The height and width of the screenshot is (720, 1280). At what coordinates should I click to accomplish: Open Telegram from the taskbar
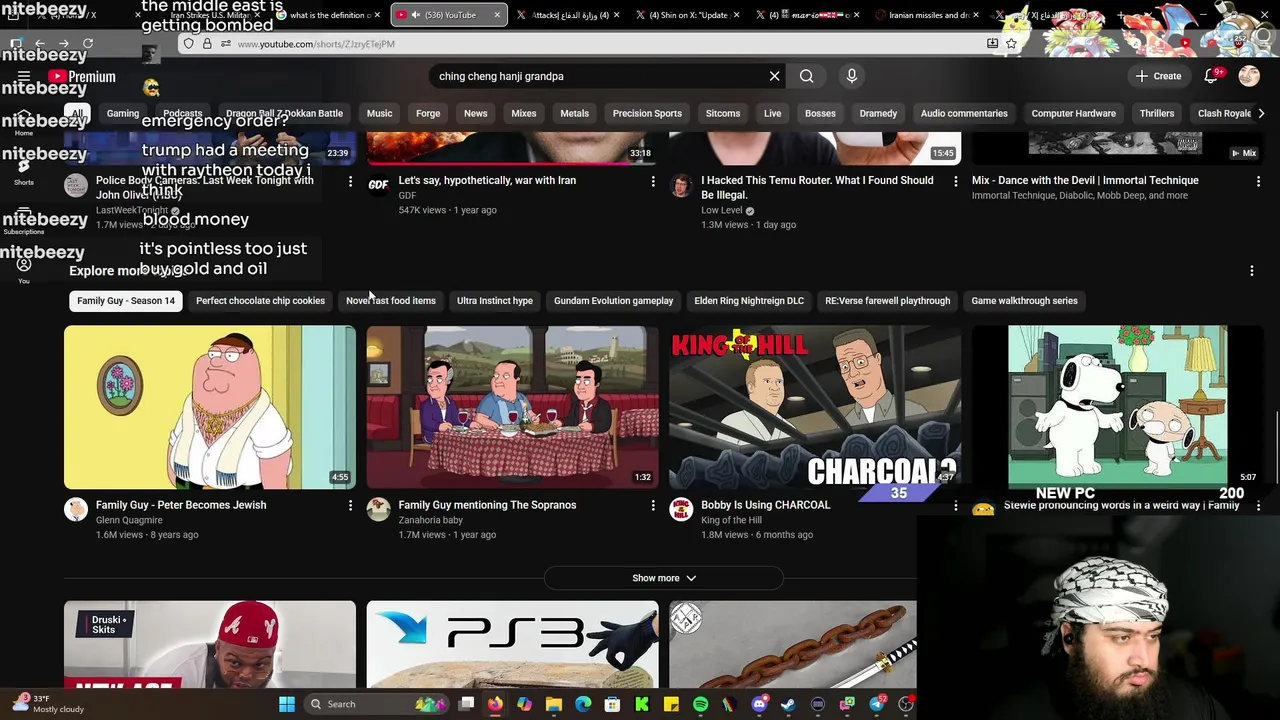[x=877, y=704]
